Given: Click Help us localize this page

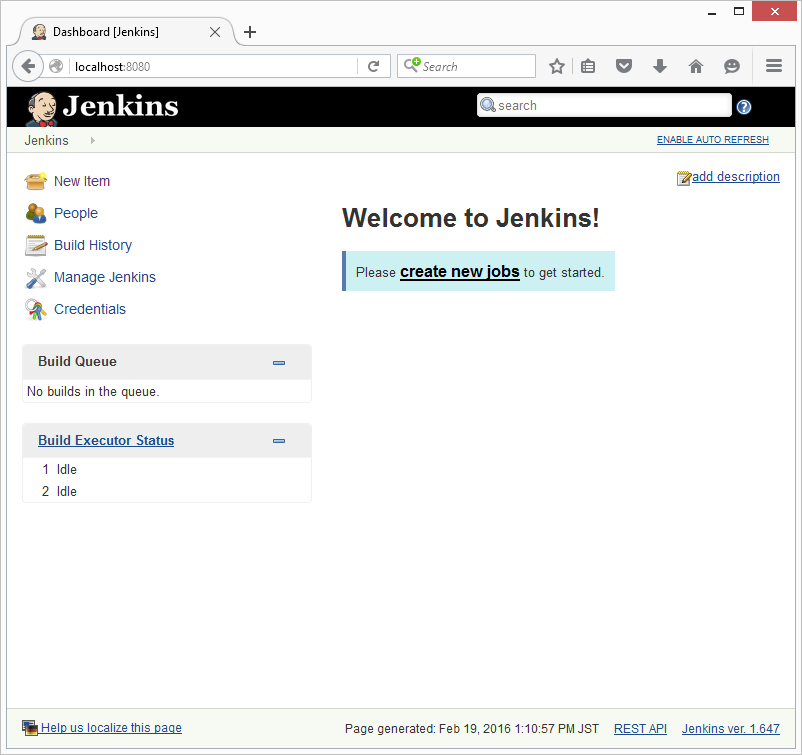Looking at the screenshot, I should coord(111,728).
